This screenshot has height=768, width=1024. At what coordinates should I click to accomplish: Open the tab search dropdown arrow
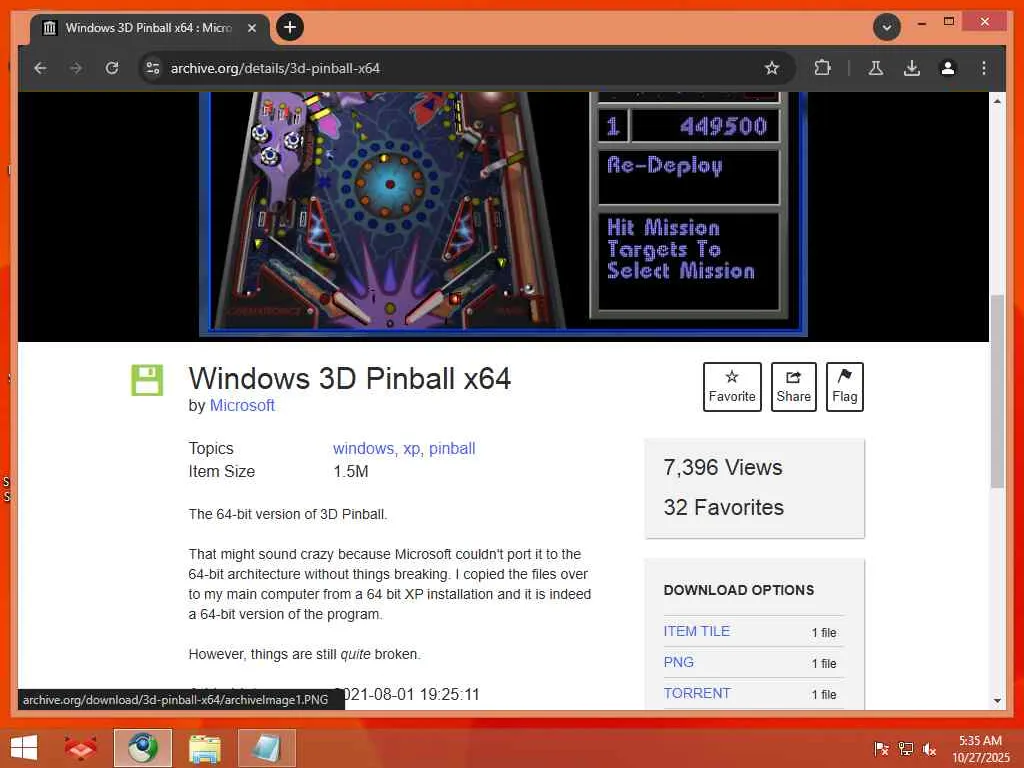click(887, 27)
